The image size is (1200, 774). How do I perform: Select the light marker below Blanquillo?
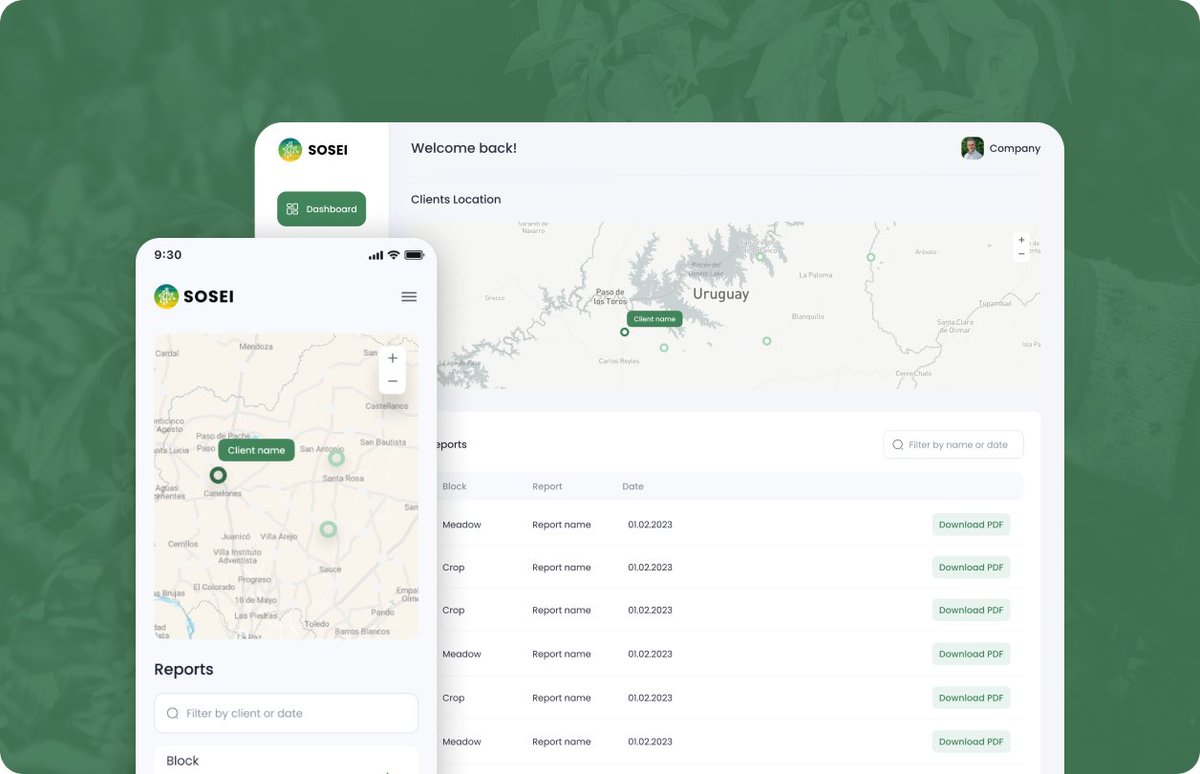click(x=767, y=341)
